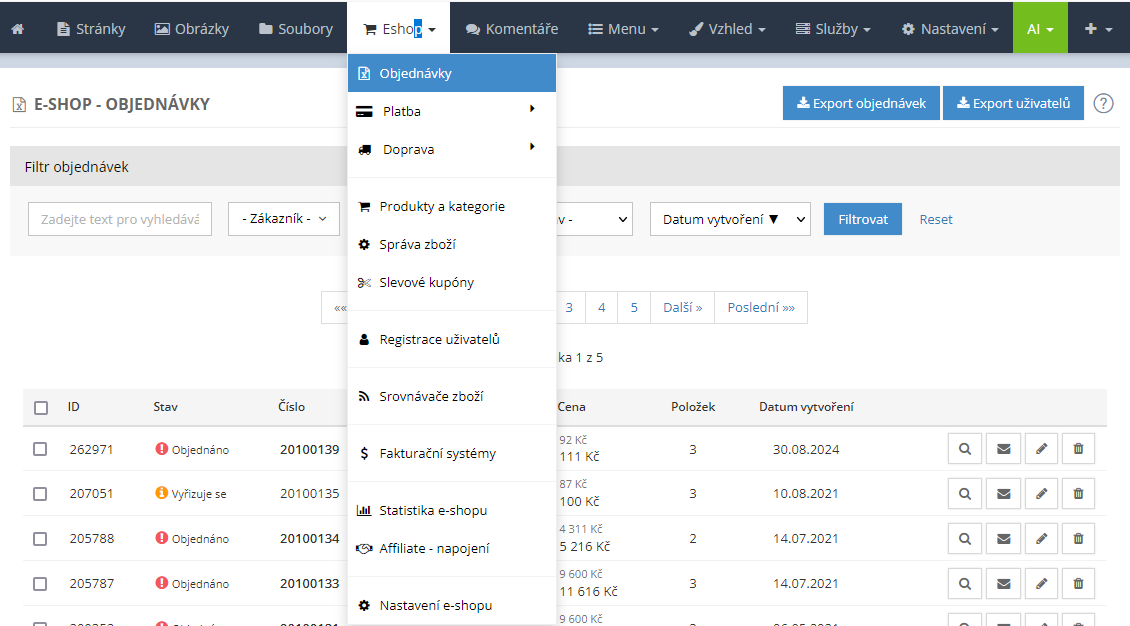The image size is (1130, 626).
Task: Click the order search text field
Action: click(120, 219)
